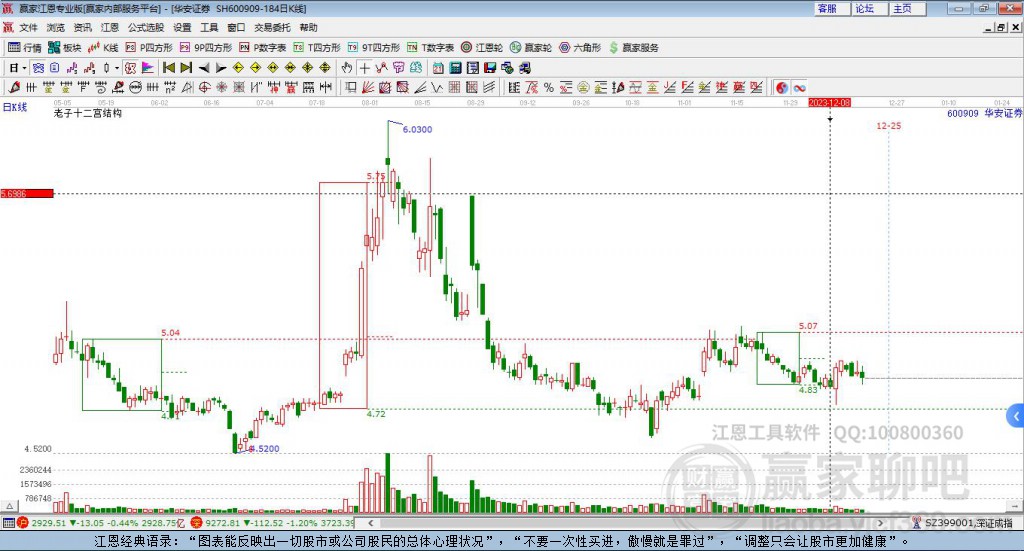1024x551 pixels.
Task: Click the 主页 homepage button
Action: tap(908, 8)
